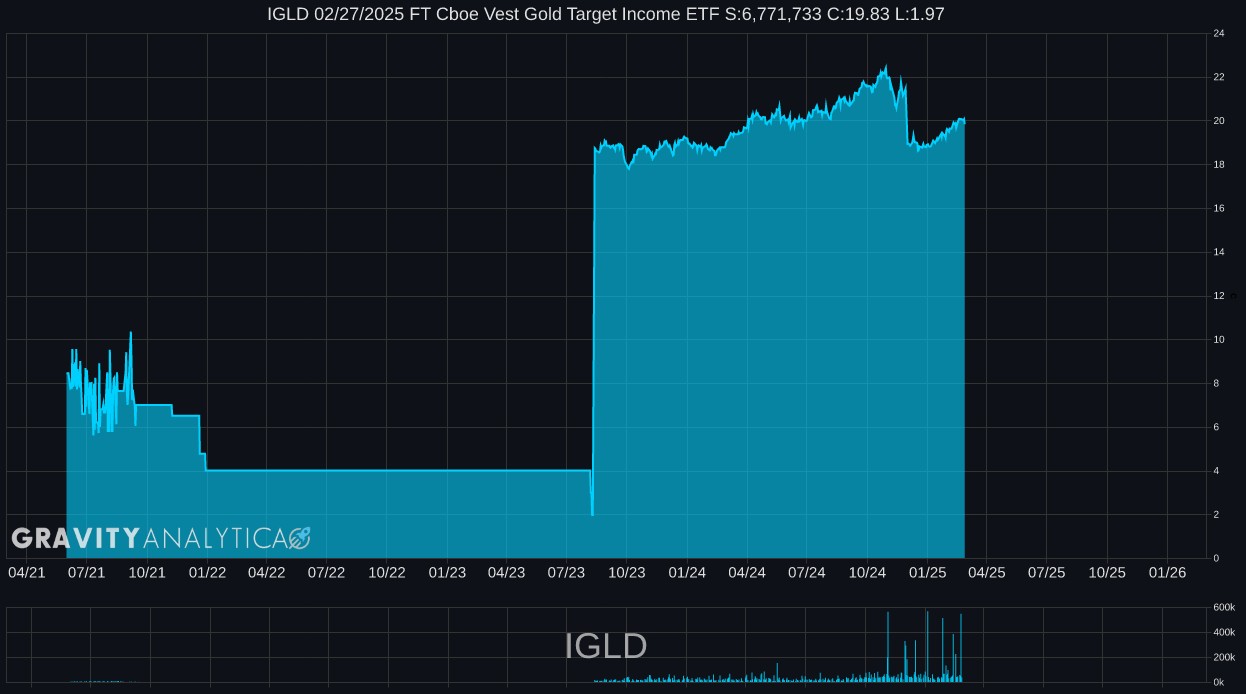This screenshot has width=1246, height=694.
Task: Select the 04/21 date label on the time axis
Action: pos(26,573)
